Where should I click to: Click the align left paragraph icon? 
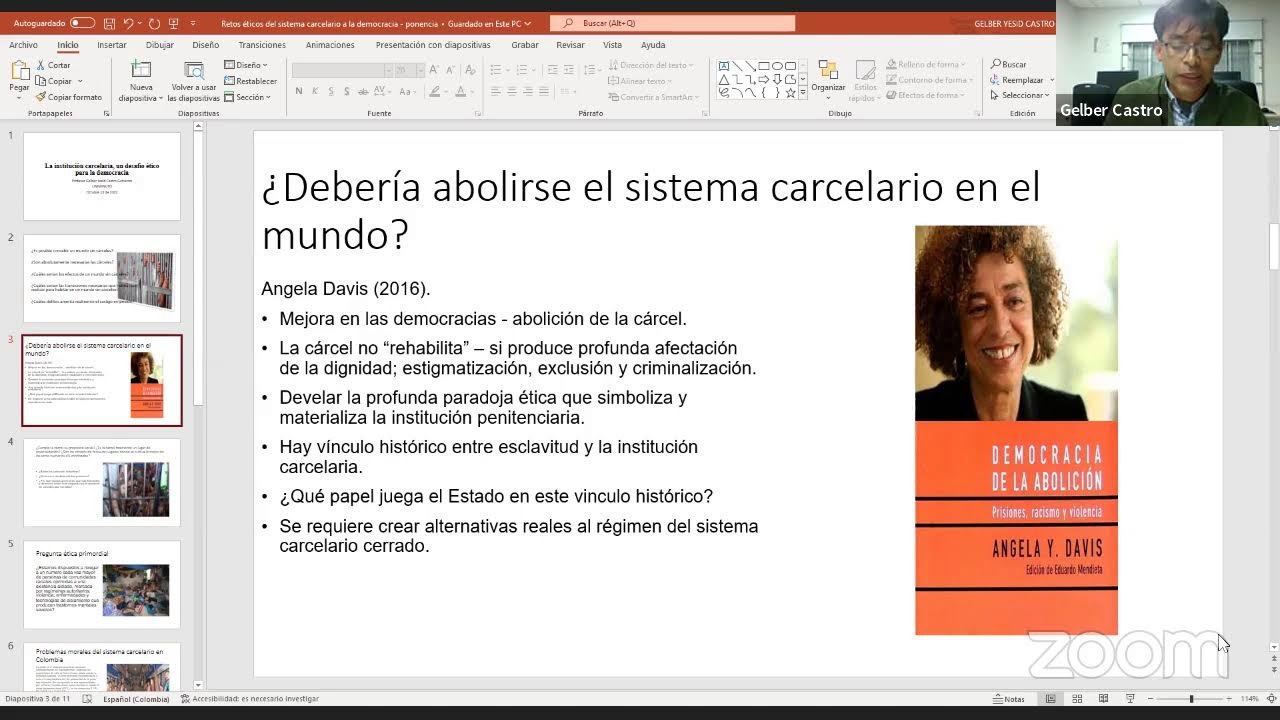pyautogui.click(x=495, y=91)
